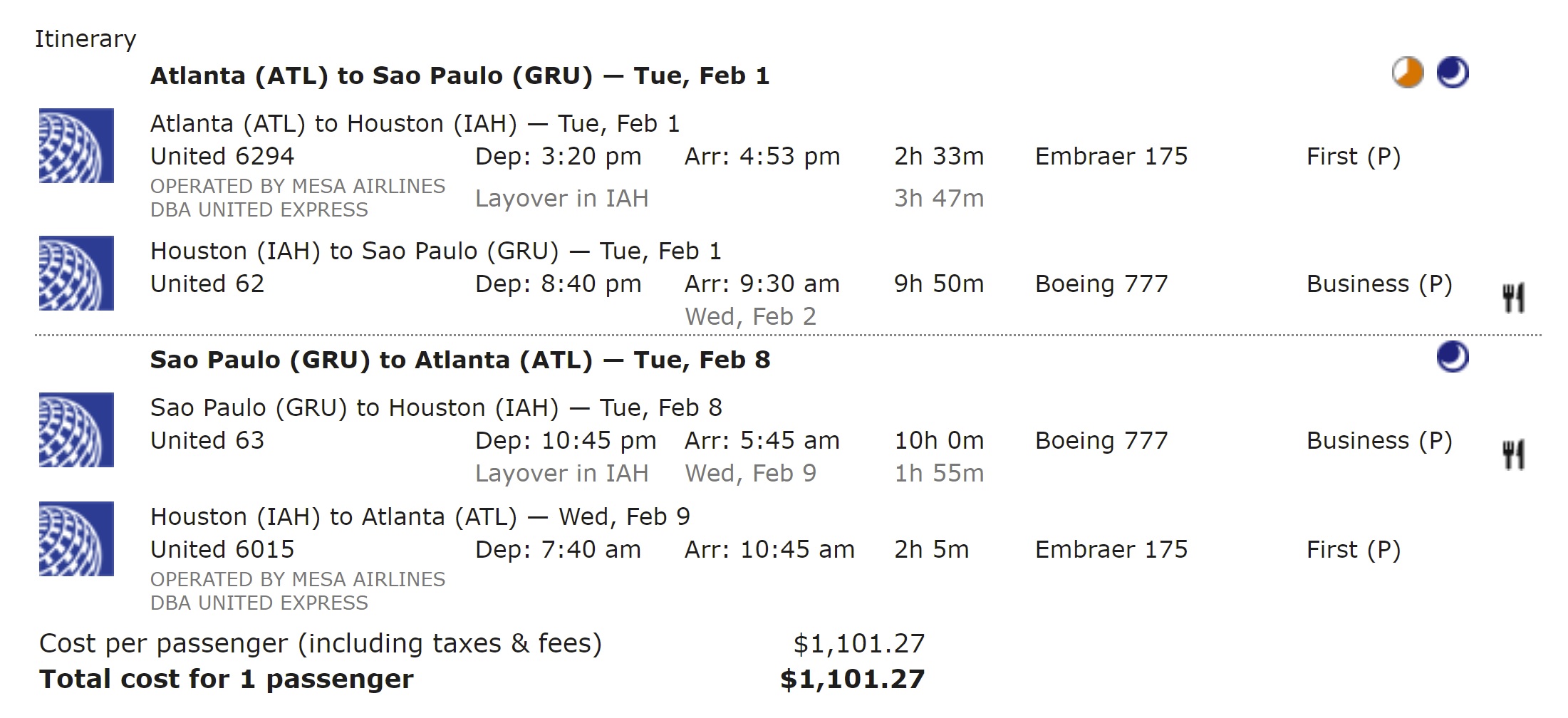
Task: Click the United 6294 flight number
Action: [x=222, y=157]
